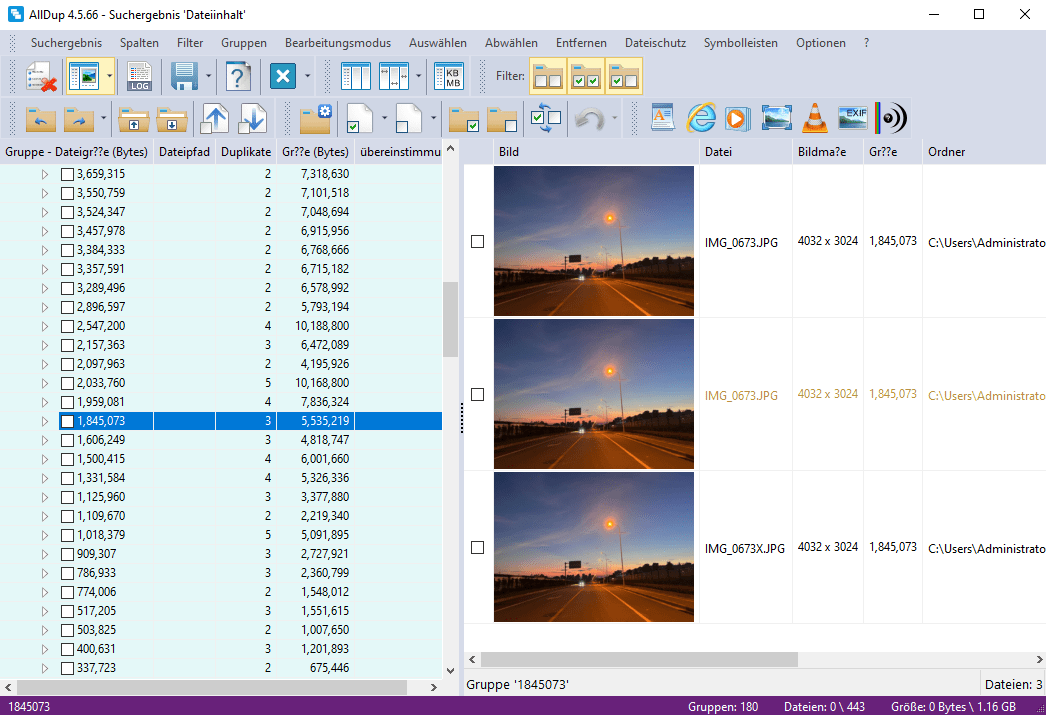Sort by the Duplikate column header

click(245, 152)
